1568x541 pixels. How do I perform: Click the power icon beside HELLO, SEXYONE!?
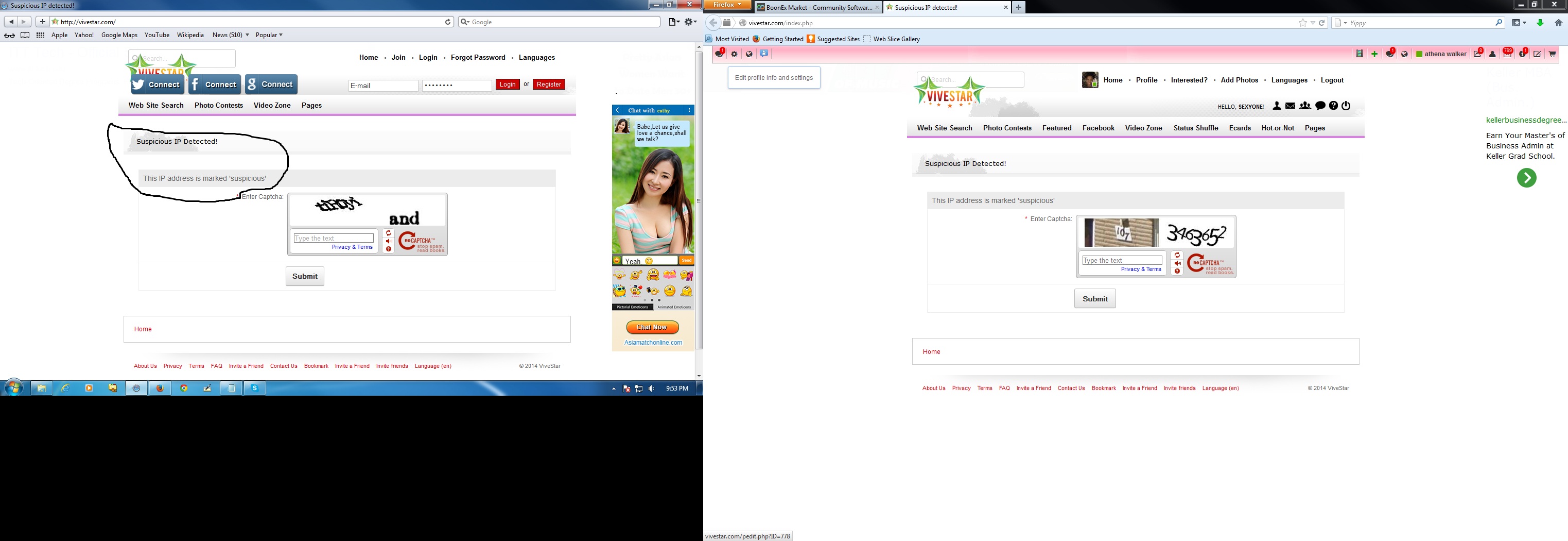1346,106
